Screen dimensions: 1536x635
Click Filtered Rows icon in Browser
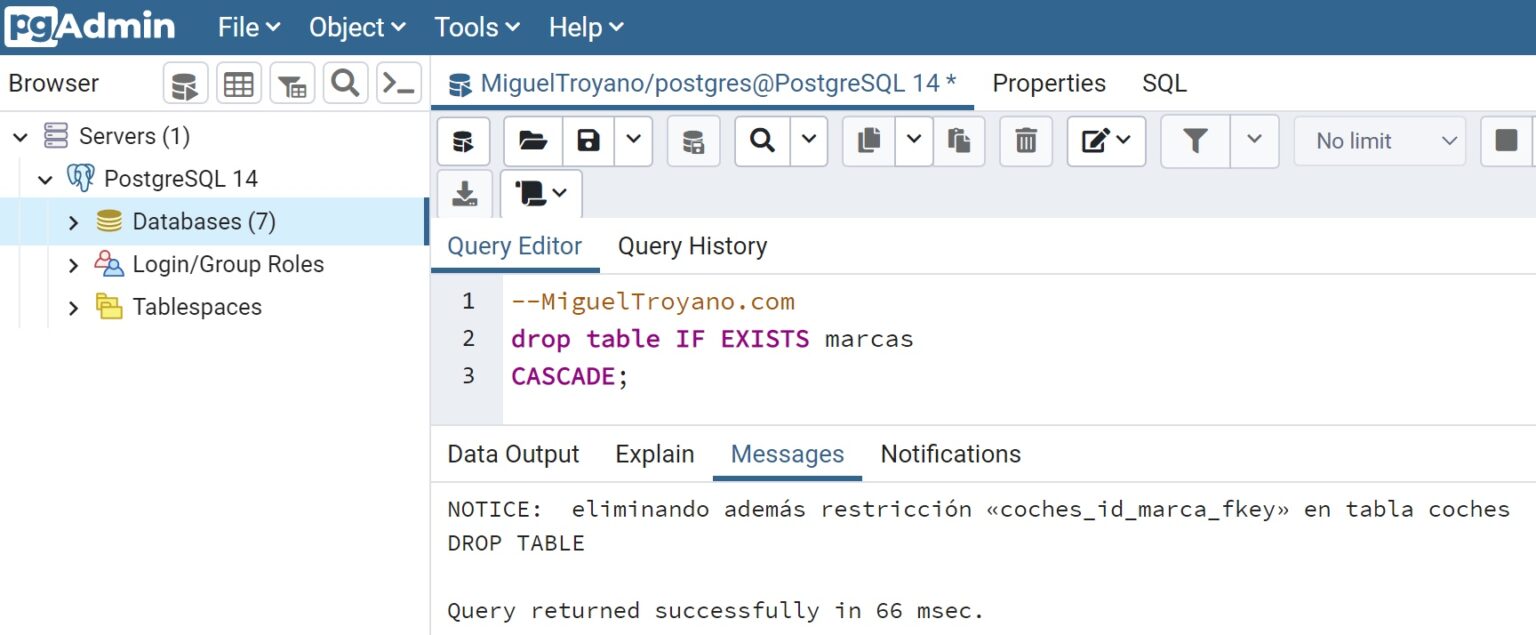click(292, 84)
